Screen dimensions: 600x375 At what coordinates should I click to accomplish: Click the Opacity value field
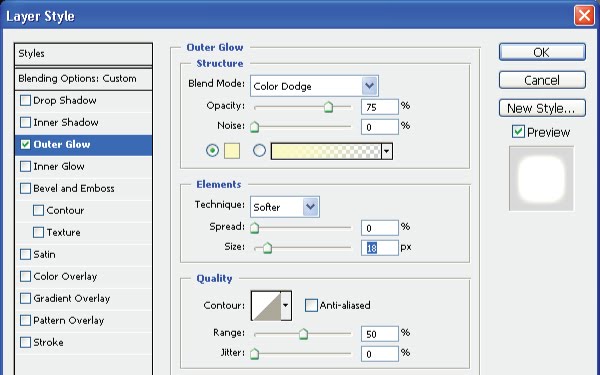click(380, 107)
